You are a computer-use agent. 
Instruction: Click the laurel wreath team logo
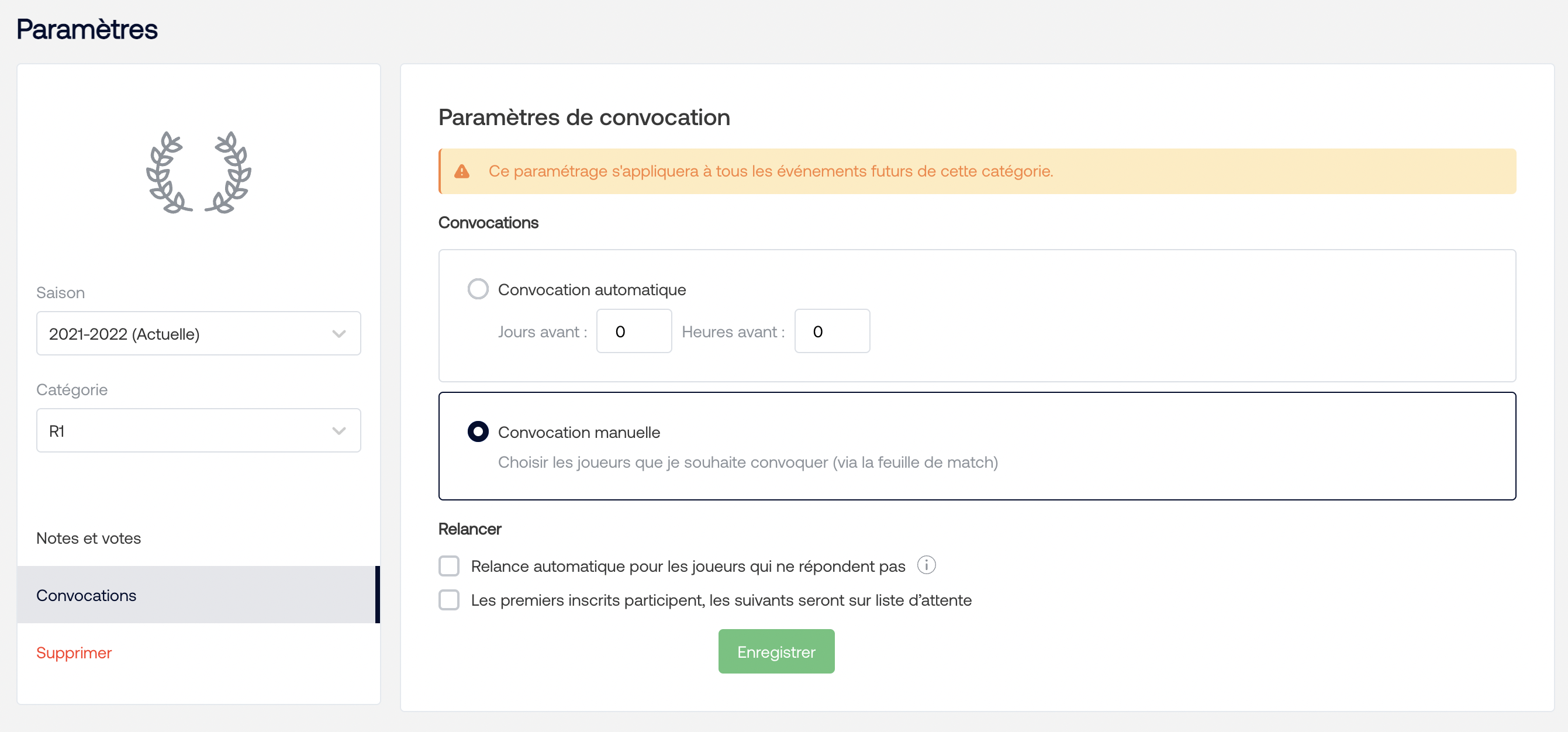tap(198, 172)
